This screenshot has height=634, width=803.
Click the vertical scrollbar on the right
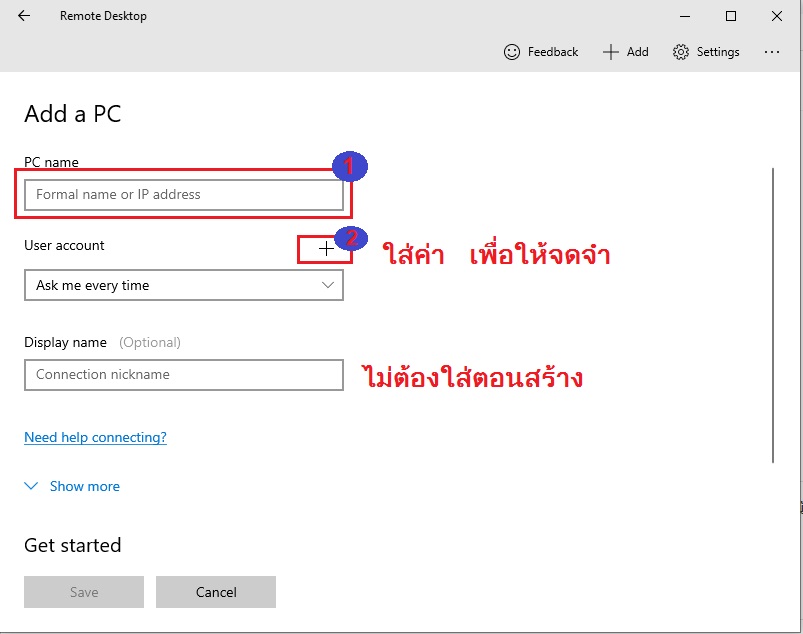775,315
